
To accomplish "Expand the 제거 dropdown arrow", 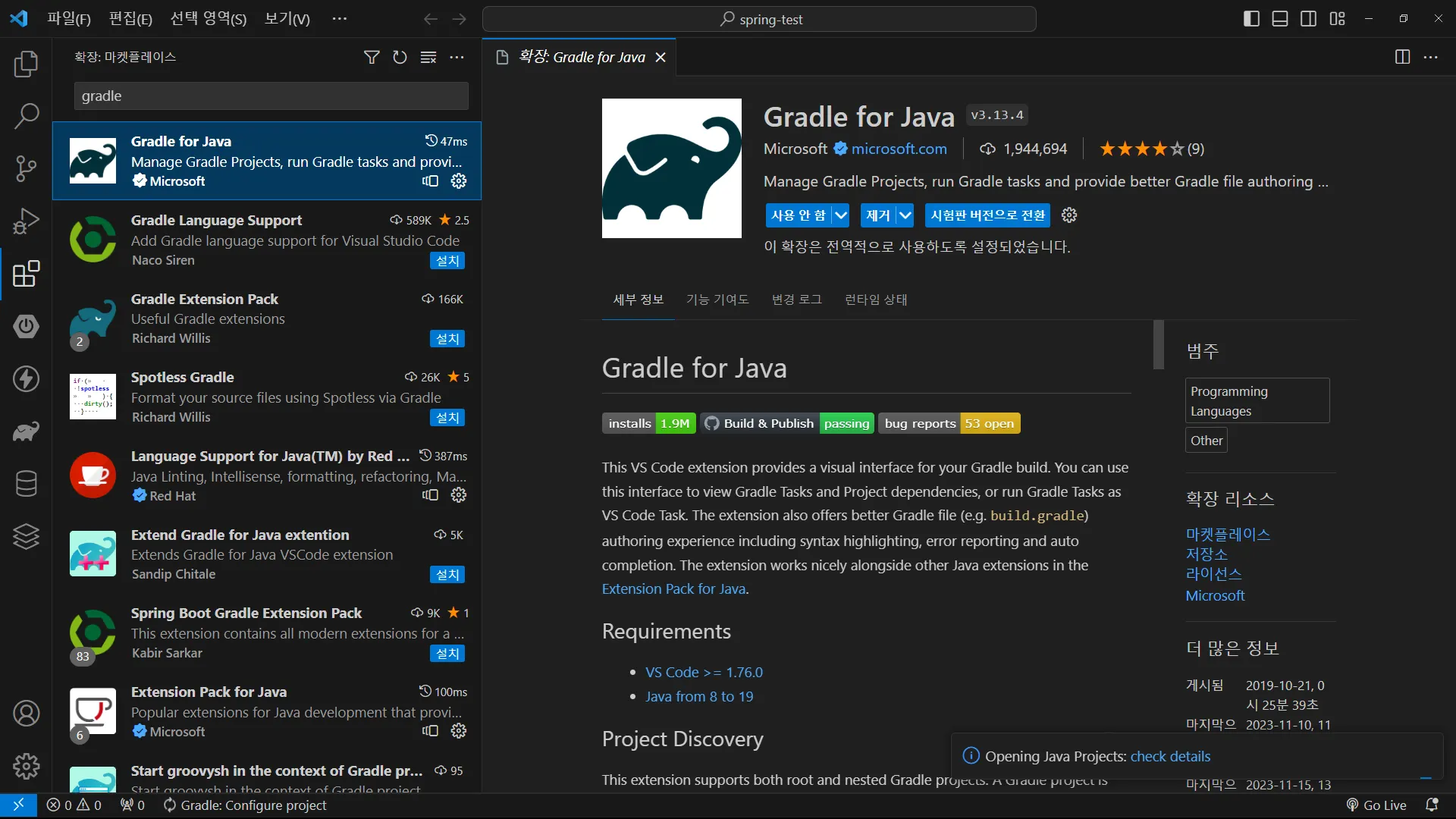I will click(905, 215).
